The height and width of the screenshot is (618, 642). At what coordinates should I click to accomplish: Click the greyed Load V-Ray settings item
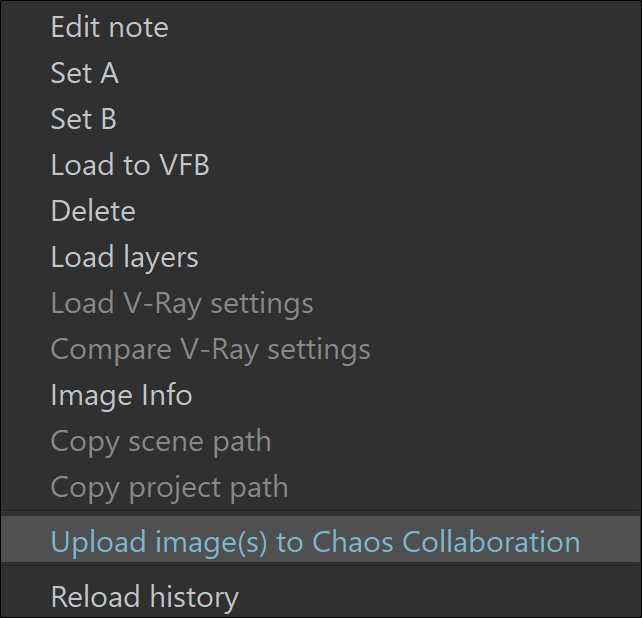pos(321,303)
